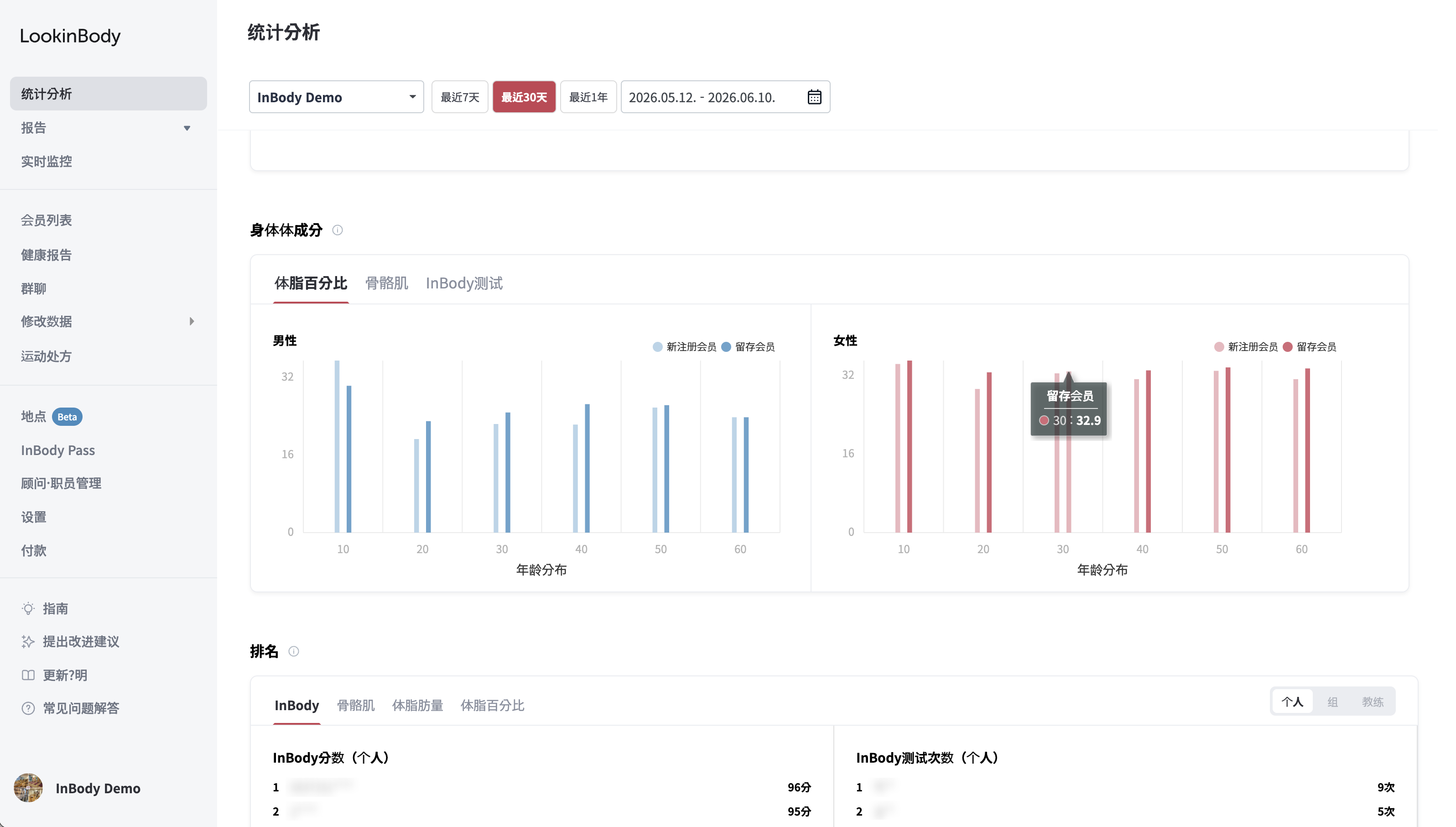Open the 体脂百分比 ranking tab
The width and height of the screenshot is (1456, 827).
point(492,706)
